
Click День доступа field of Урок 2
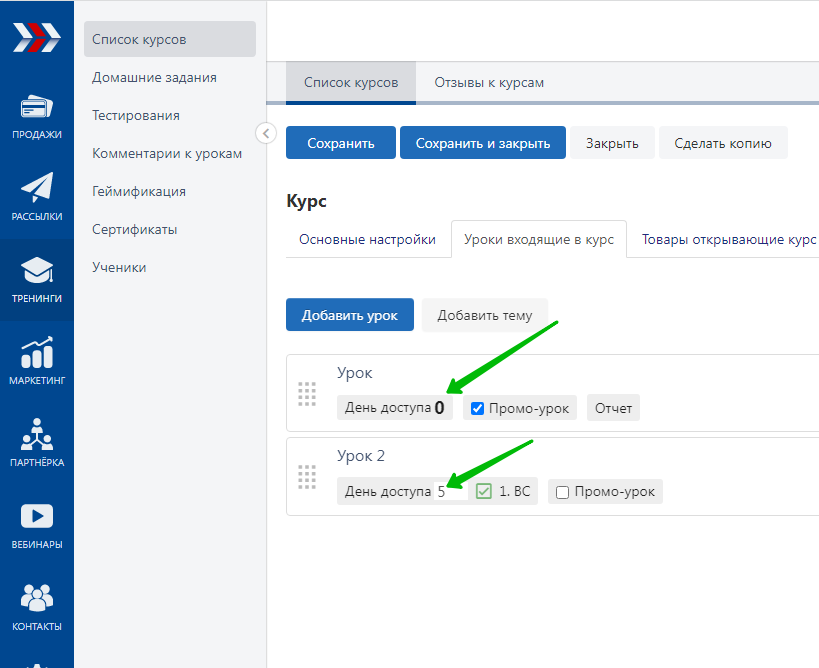[x=449, y=492]
